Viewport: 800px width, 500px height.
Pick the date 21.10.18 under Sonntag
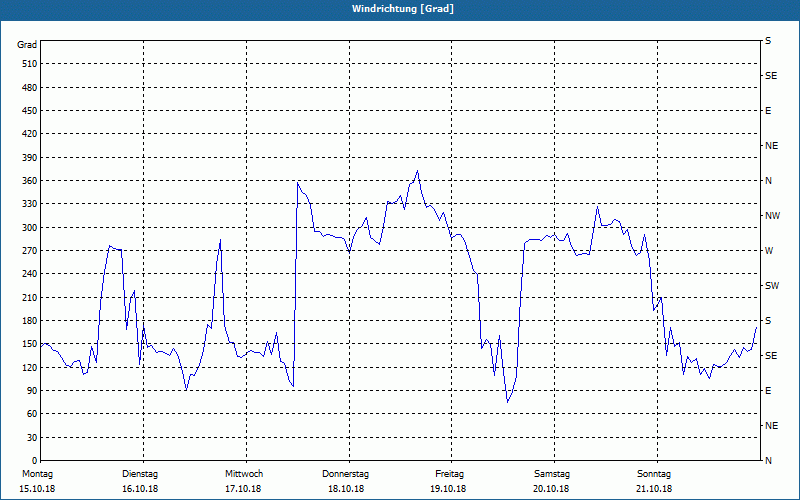tap(654, 489)
